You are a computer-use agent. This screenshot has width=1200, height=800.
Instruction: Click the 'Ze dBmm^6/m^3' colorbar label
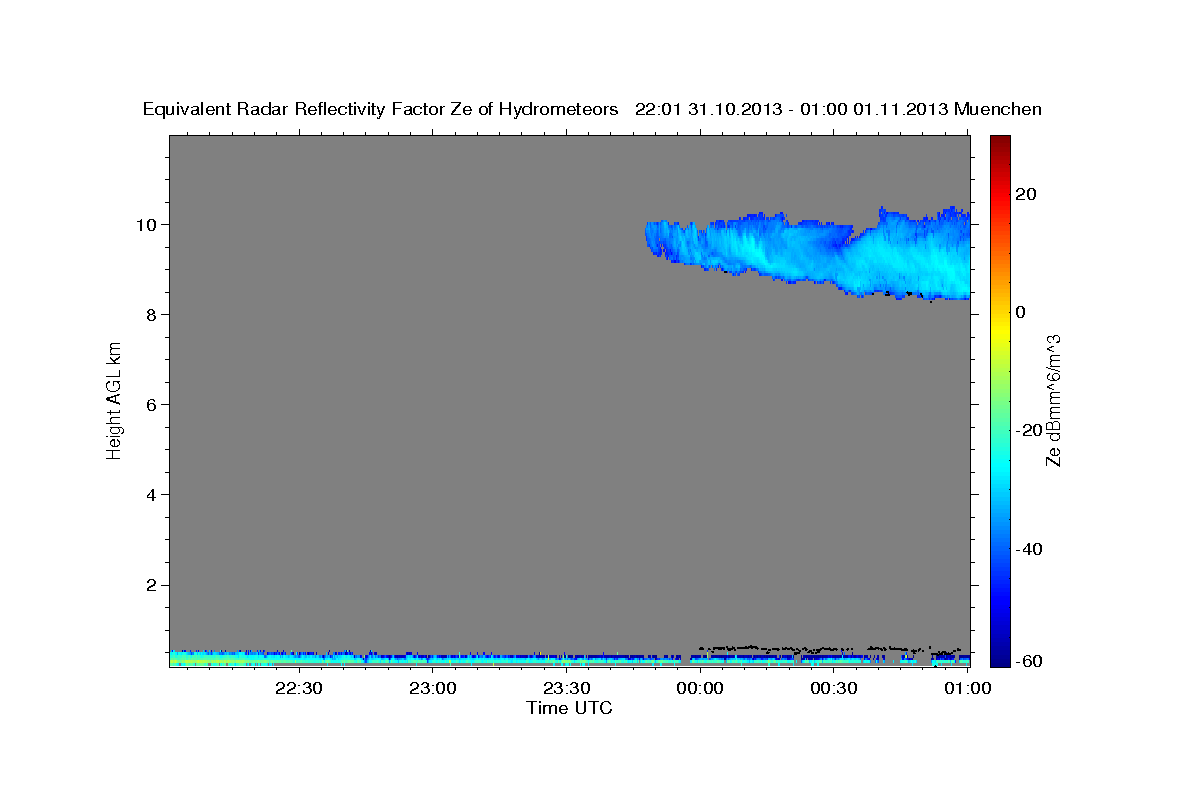pos(1053,400)
